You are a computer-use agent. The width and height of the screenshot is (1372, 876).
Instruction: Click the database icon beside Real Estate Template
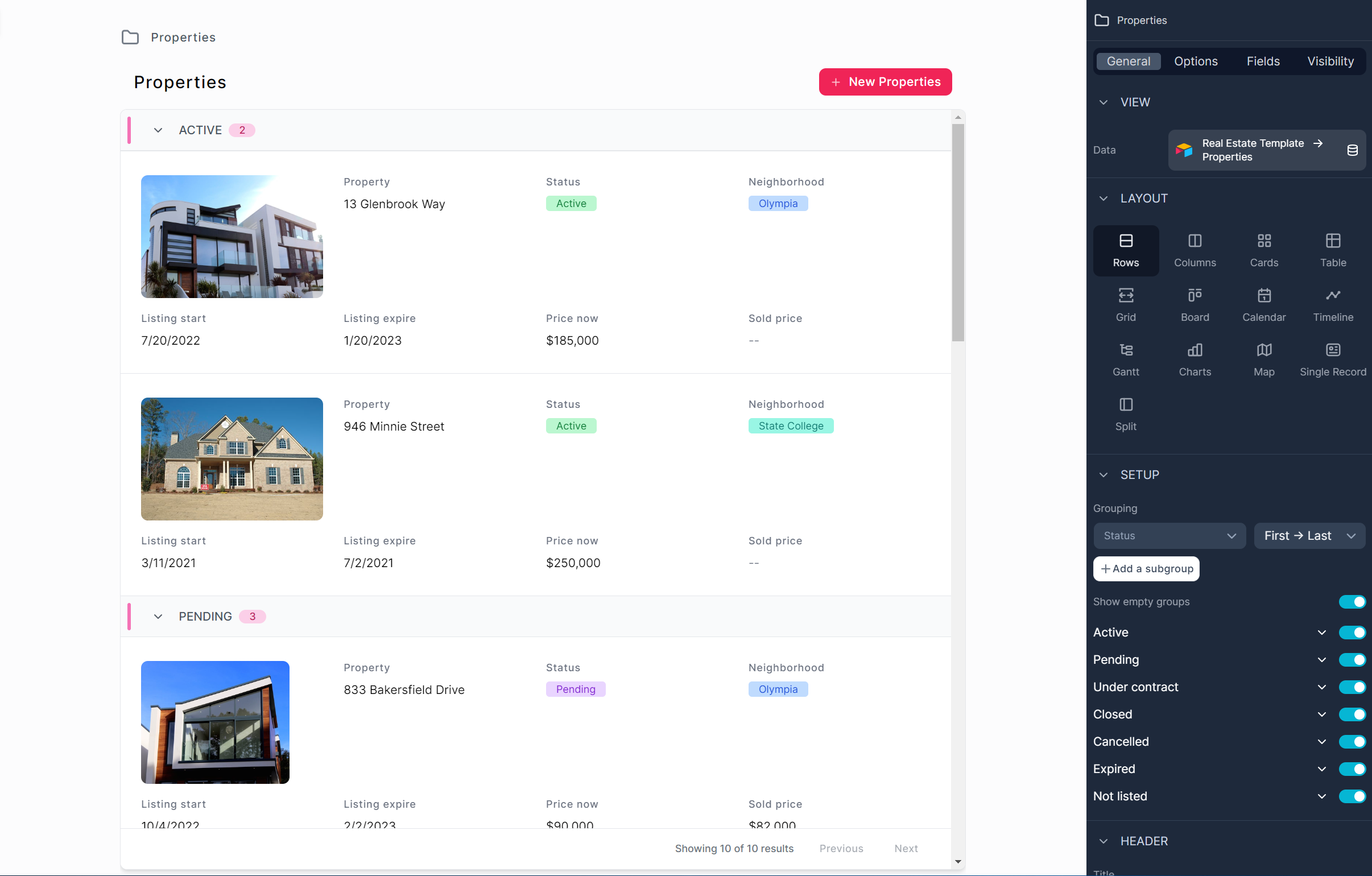click(x=1352, y=150)
